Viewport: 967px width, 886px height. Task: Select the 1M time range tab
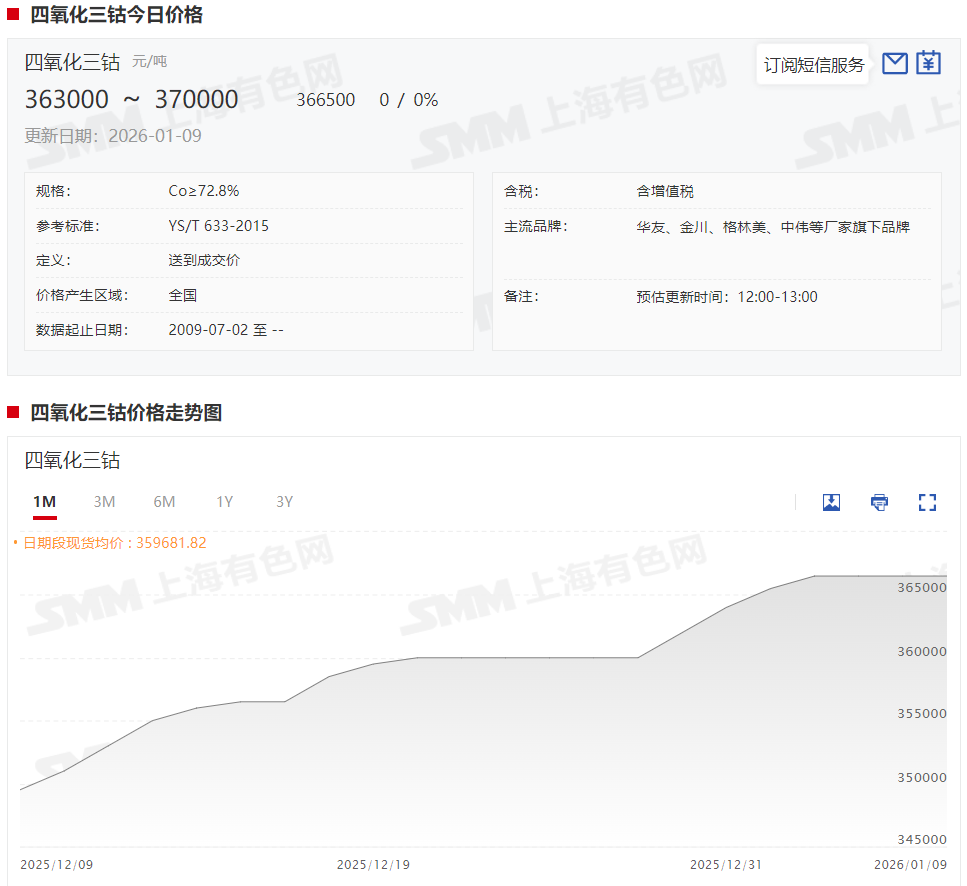pyautogui.click(x=44, y=502)
